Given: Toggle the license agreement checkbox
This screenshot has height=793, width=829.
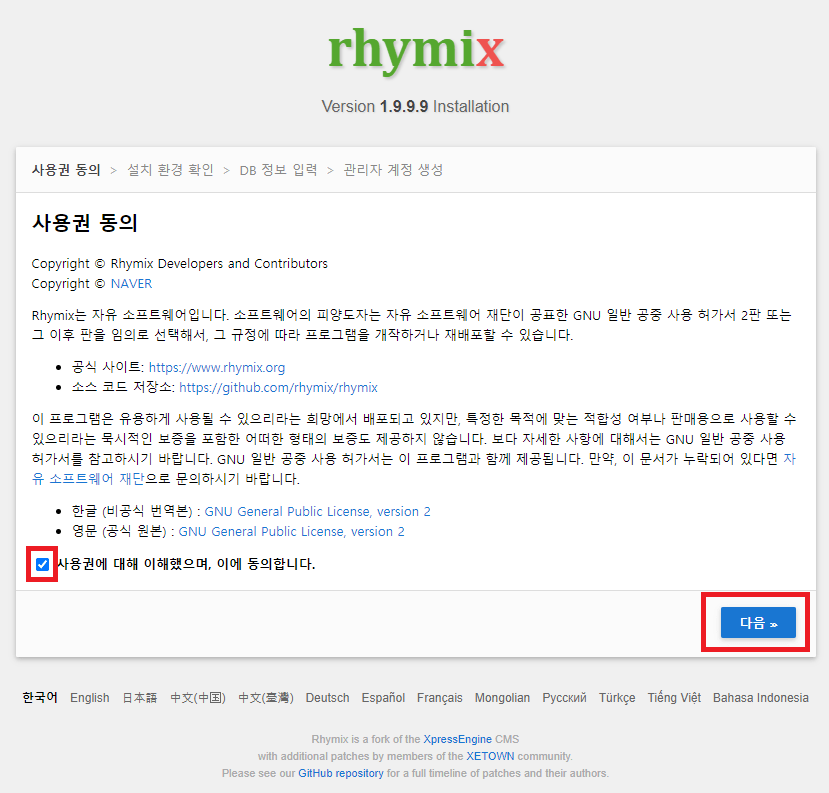Looking at the screenshot, I should click(41, 565).
